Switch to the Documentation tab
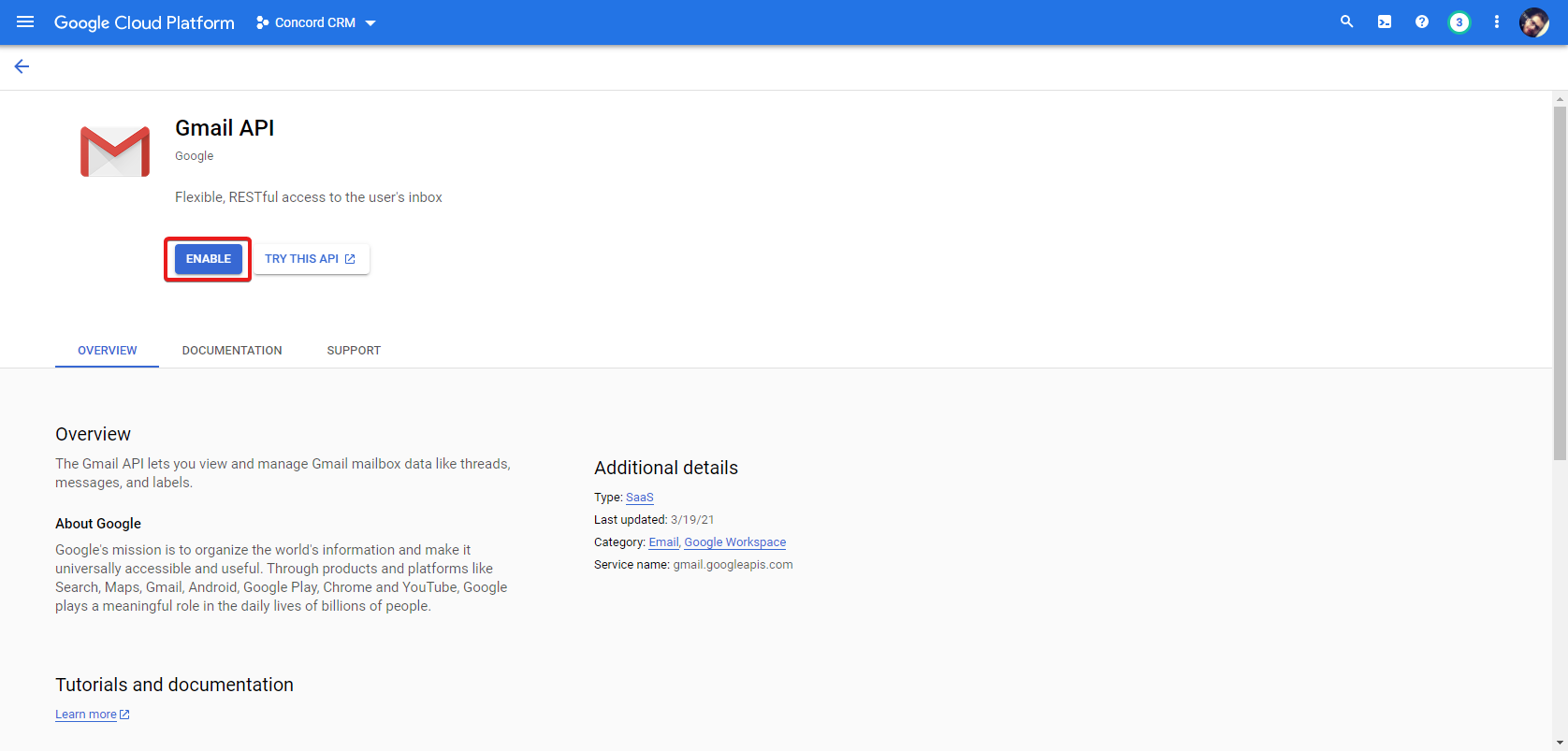The image size is (1568, 751). 232,351
